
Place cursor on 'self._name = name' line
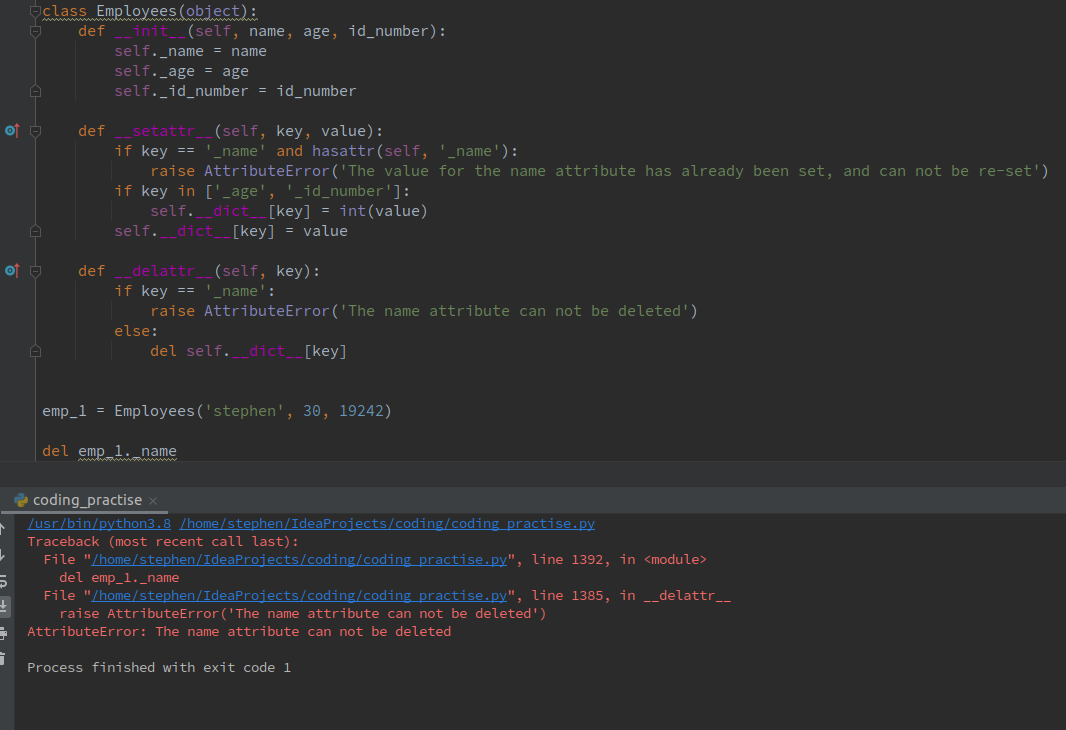click(x=190, y=52)
